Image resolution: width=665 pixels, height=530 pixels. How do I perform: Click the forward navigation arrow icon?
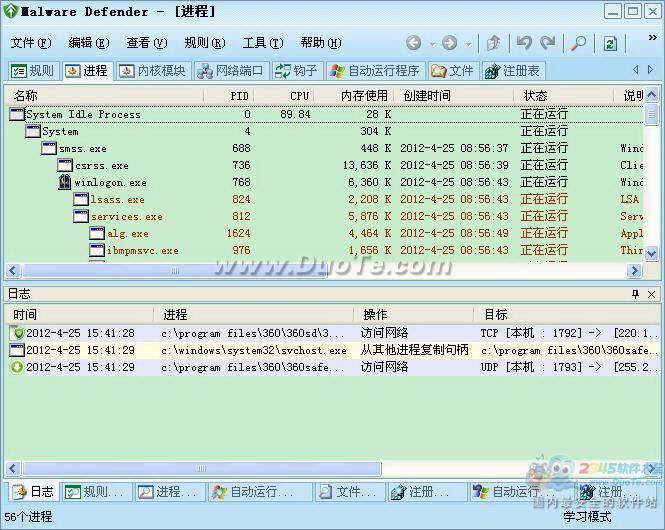pyautogui.click(x=450, y=43)
